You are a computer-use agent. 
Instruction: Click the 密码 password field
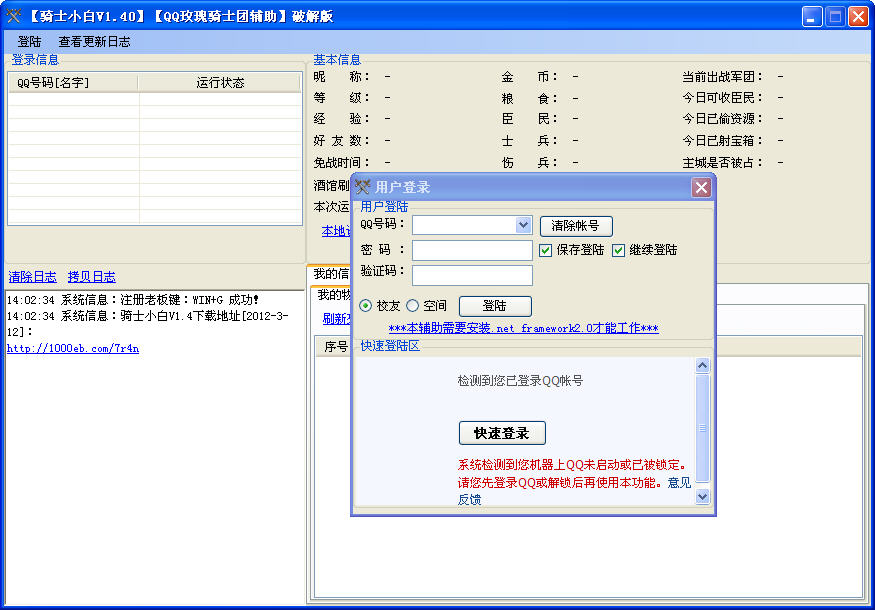(472, 250)
